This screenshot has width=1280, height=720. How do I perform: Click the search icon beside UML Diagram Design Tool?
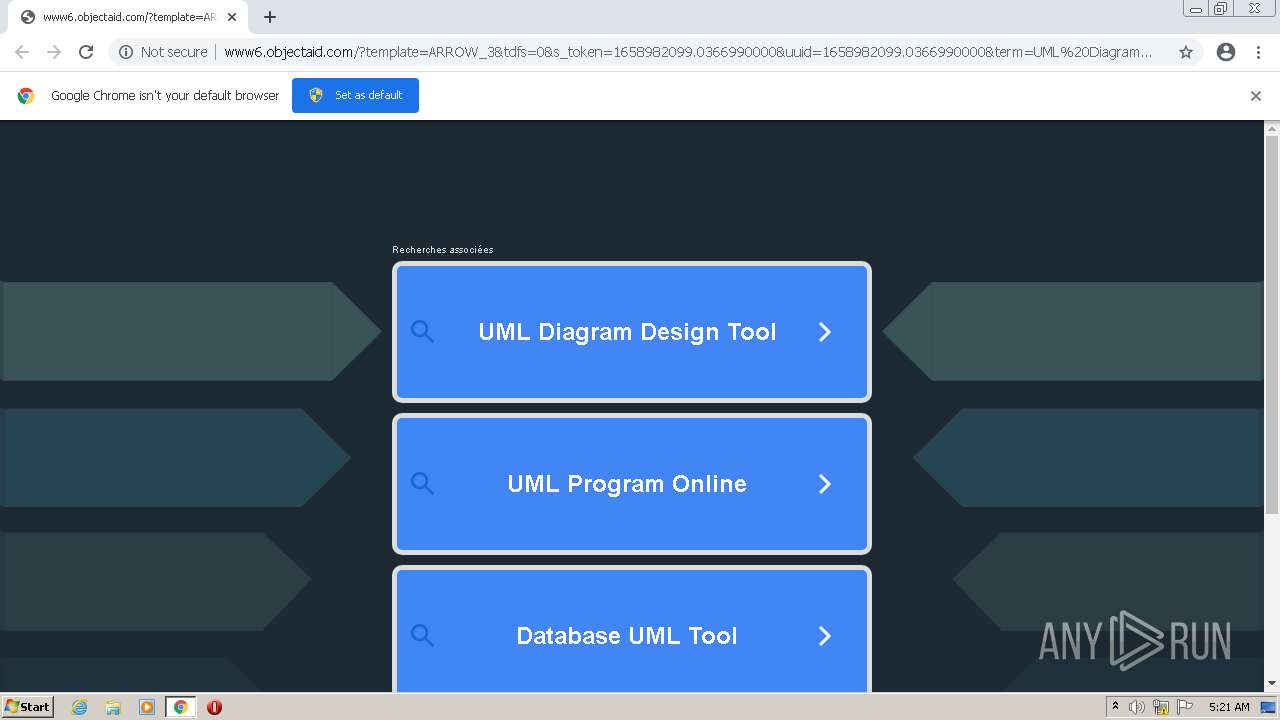click(x=422, y=332)
